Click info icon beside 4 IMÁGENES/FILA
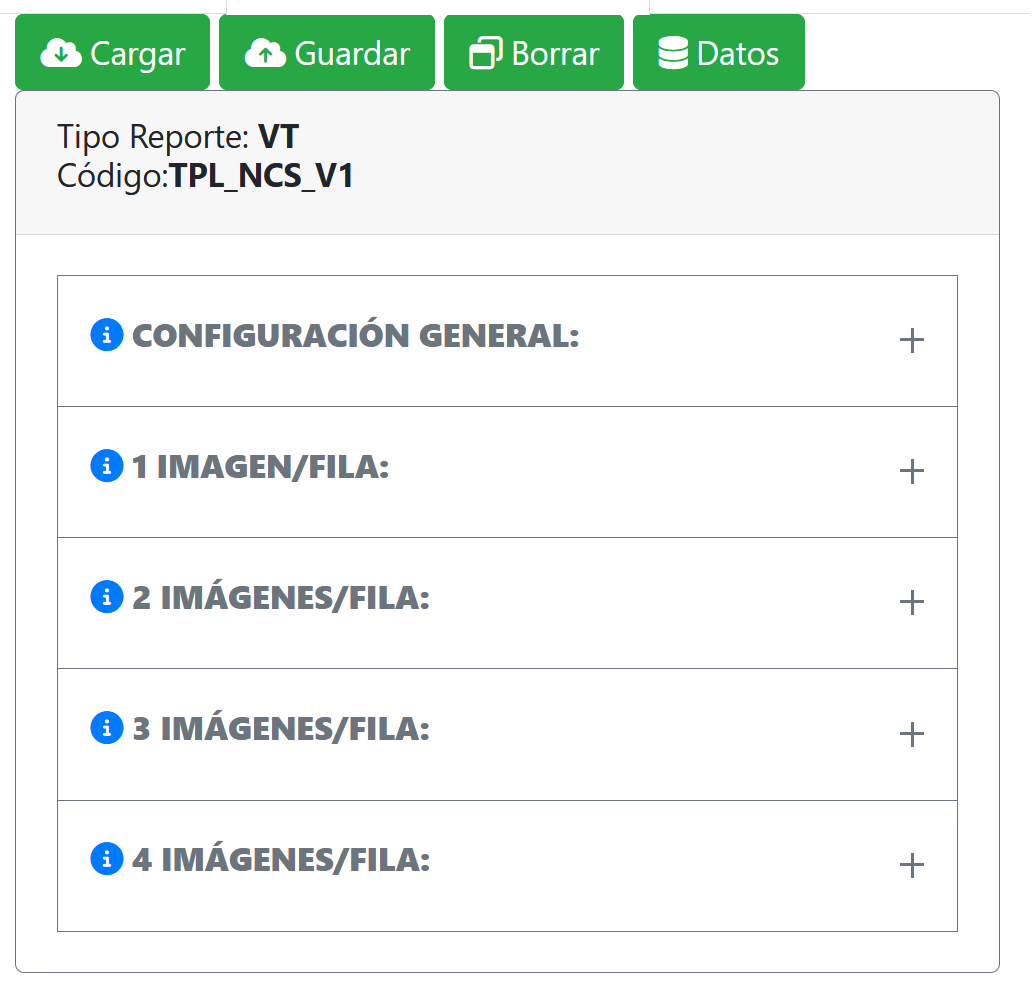 click(107, 859)
